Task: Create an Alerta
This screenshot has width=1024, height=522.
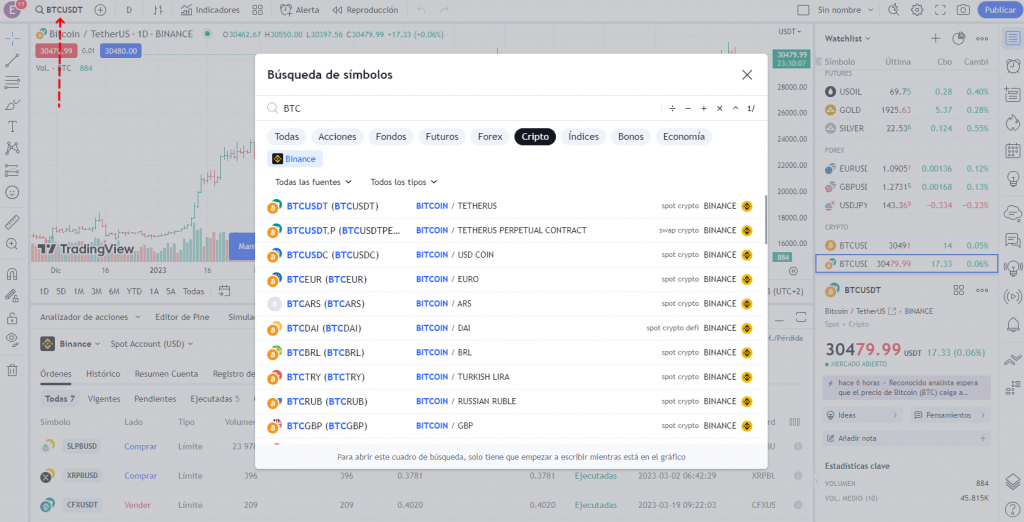Action: point(300,10)
